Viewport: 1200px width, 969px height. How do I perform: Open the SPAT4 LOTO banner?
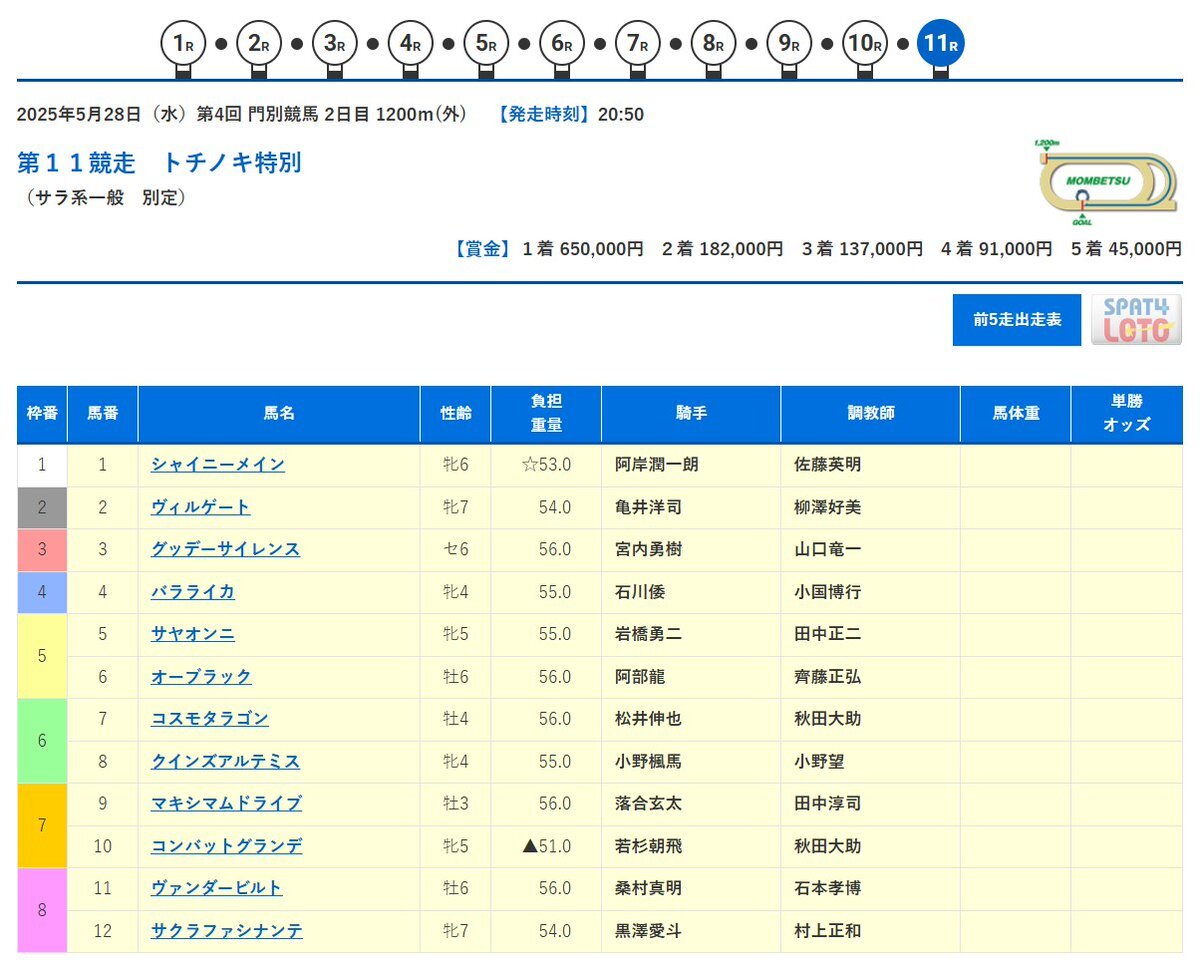(x=1136, y=320)
